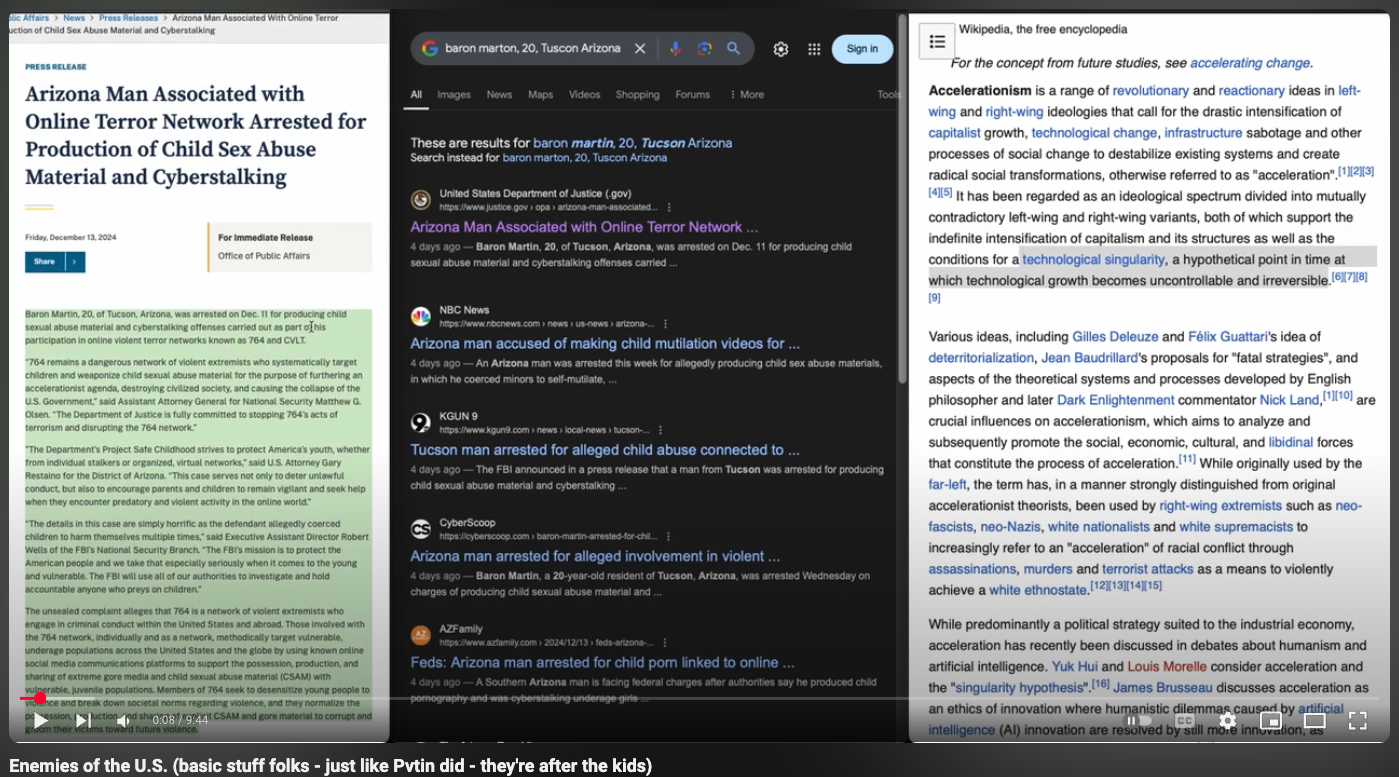Open Google quick settings gear
The width and height of the screenshot is (1399, 777).
781,49
